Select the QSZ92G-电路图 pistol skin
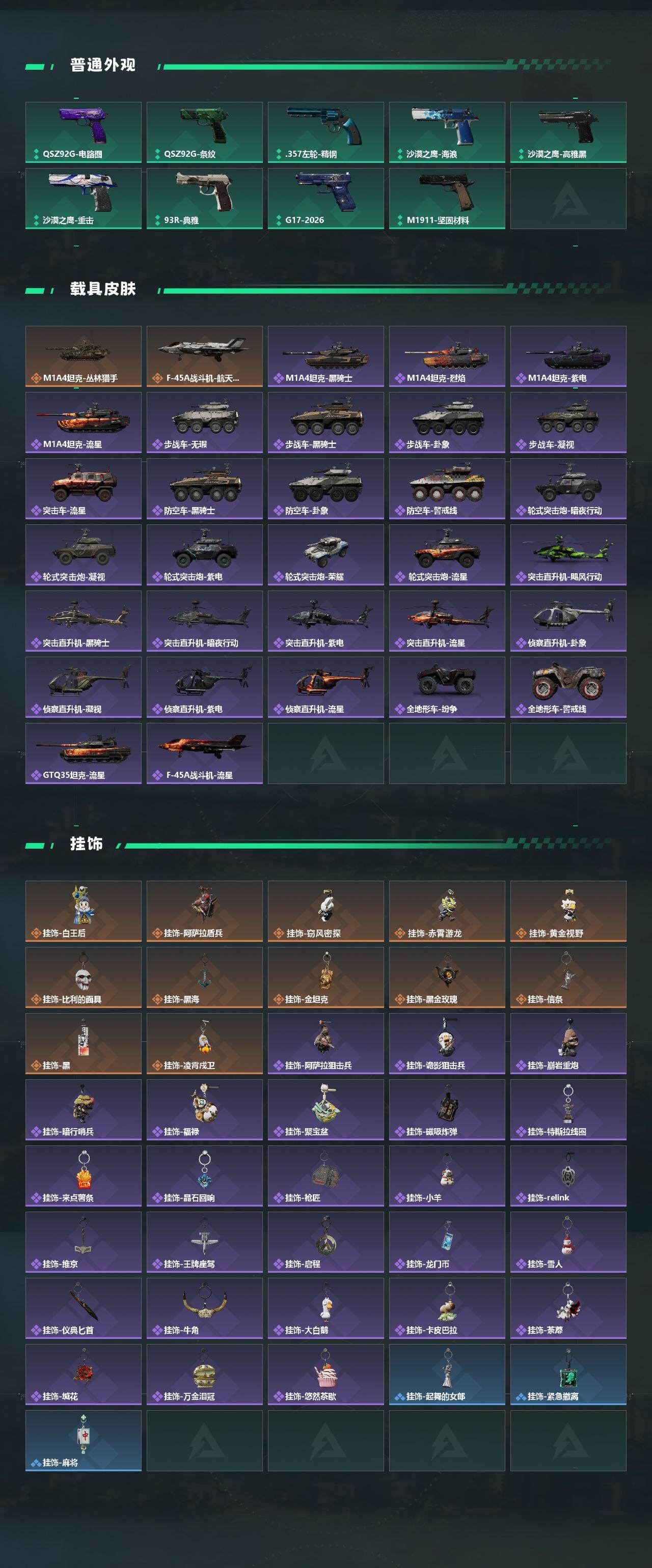The width and height of the screenshot is (652, 1568). coord(84,132)
